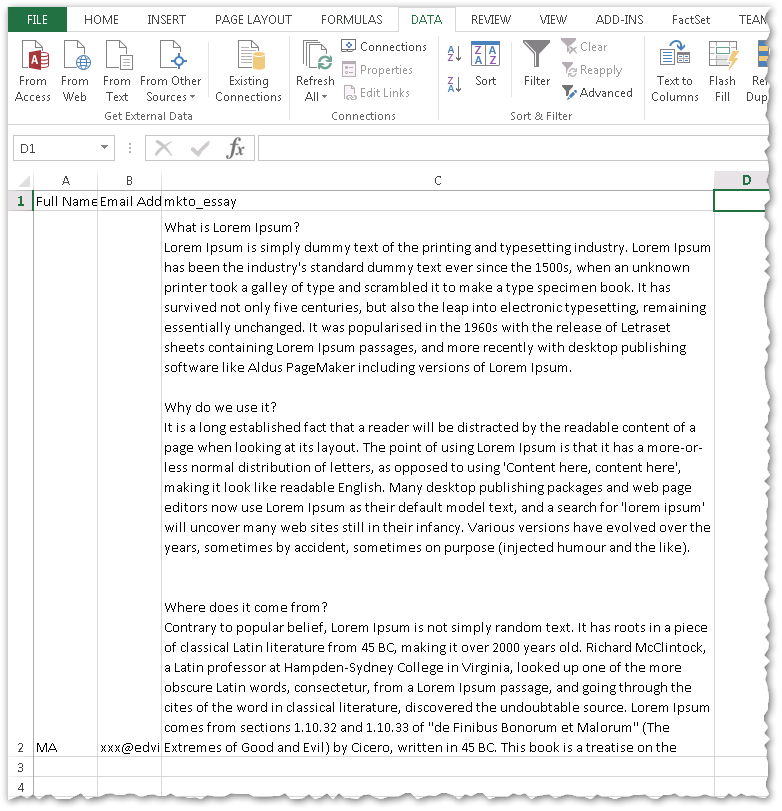The image size is (782, 811).
Task: Click the 'mkto_essay' header cell
Action: click(438, 201)
